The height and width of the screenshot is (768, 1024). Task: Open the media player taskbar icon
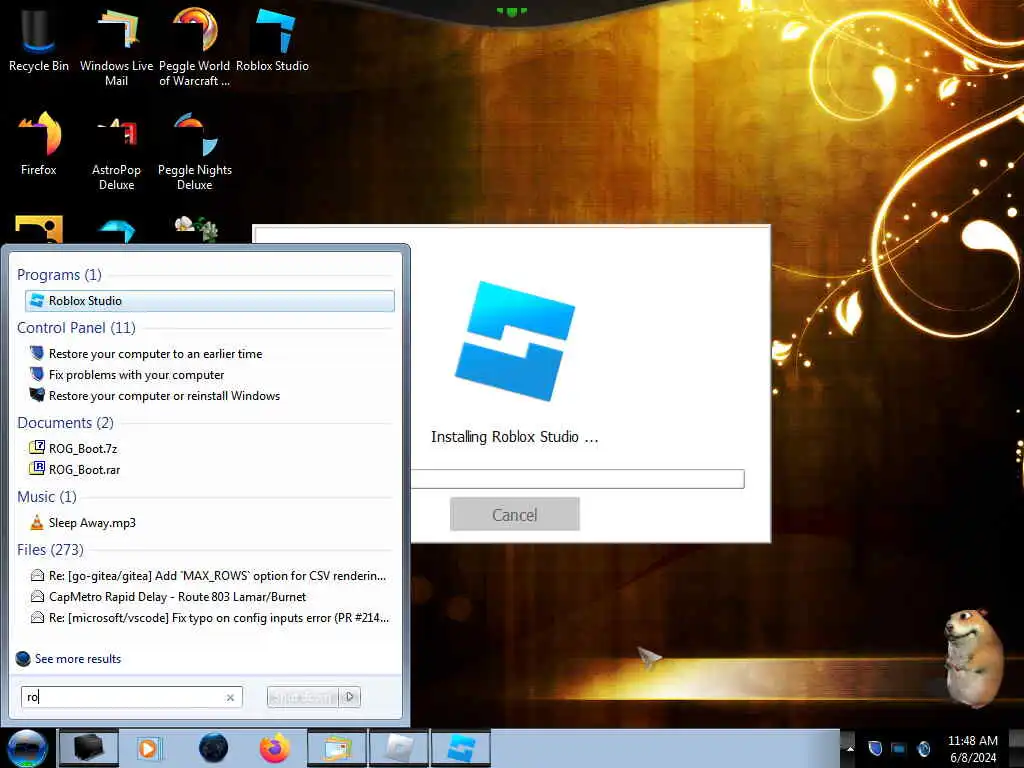[x=148, y=748]
